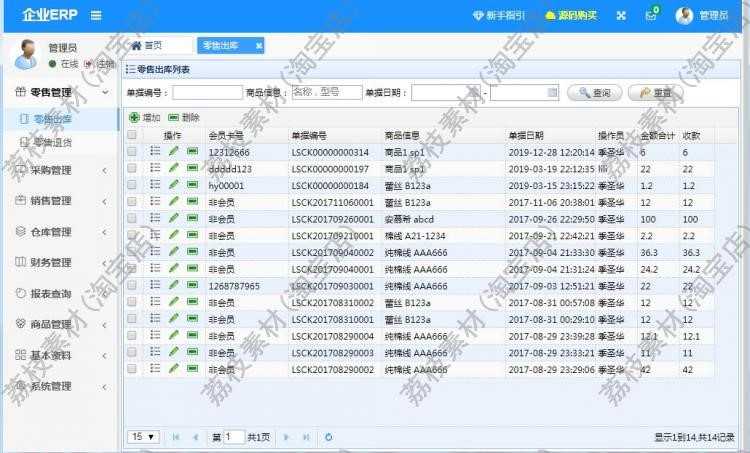Image resolution: width=750 pixels, height=453 pixels.
Task: Toggle the hamburger menu next to 企业ERP
Action: tap(96, 15)
